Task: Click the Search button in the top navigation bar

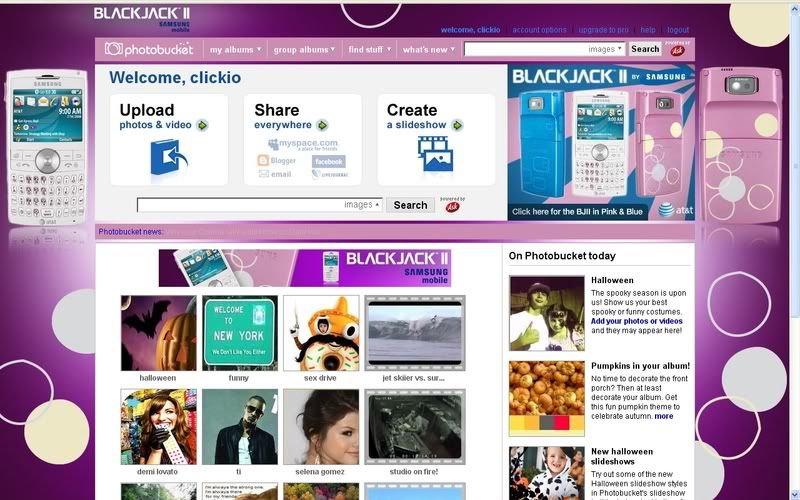Action: pos(645,49)
